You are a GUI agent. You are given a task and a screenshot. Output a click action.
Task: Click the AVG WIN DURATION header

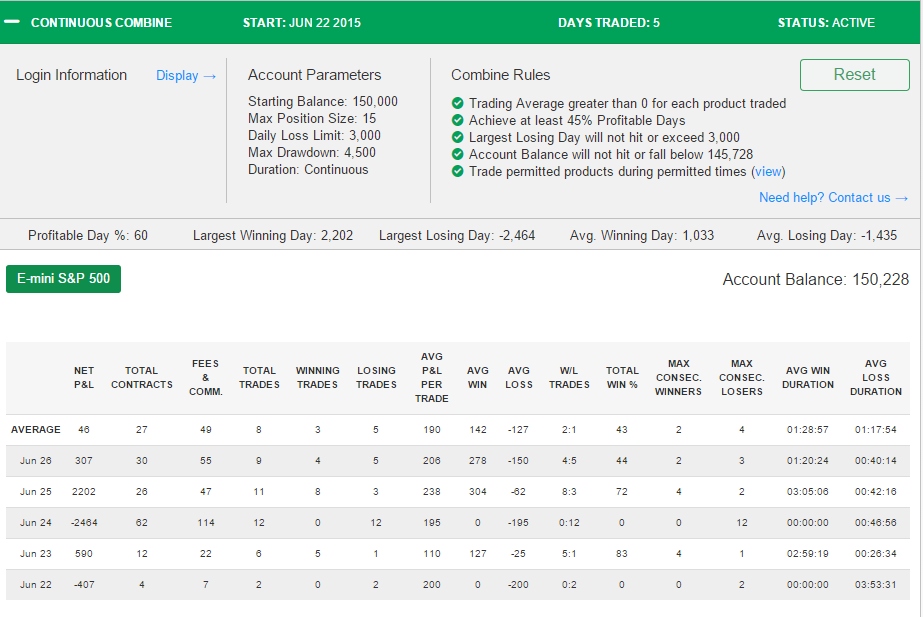[x=808, y=378]
